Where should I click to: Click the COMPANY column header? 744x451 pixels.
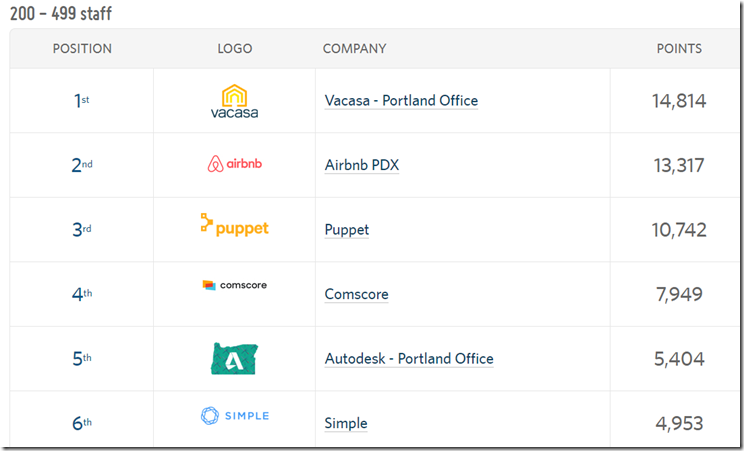coord(354,48)
